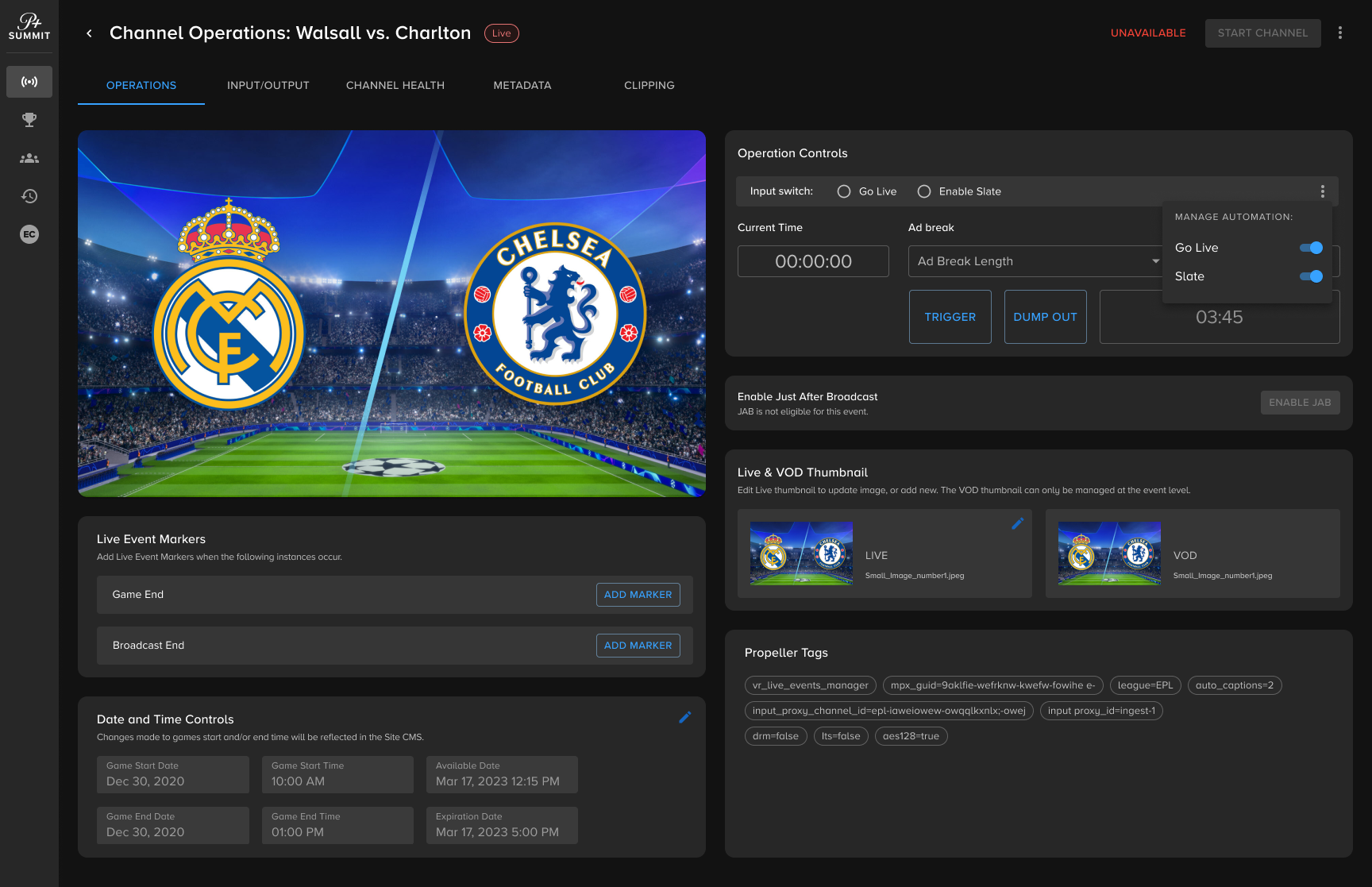Screen dimensions: 1372x887
Task: Open the groups people icon in sidebar
Action: coord(29,158)
